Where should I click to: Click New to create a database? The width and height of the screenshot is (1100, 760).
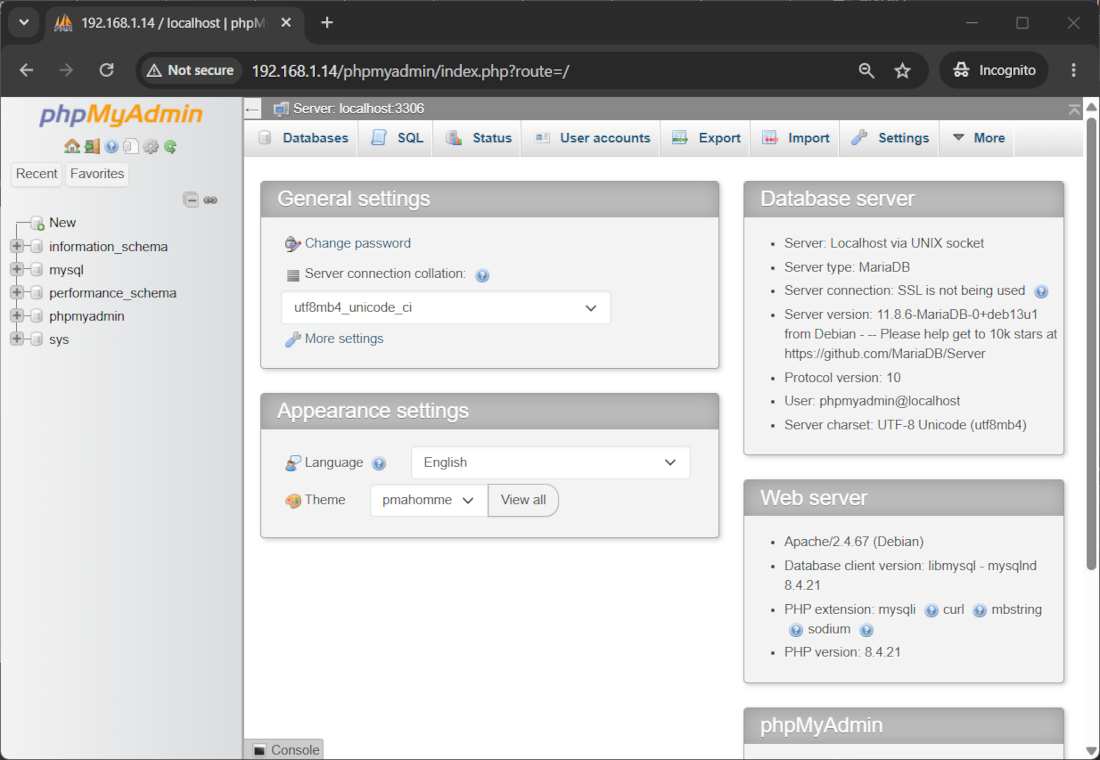click(62, 222)
